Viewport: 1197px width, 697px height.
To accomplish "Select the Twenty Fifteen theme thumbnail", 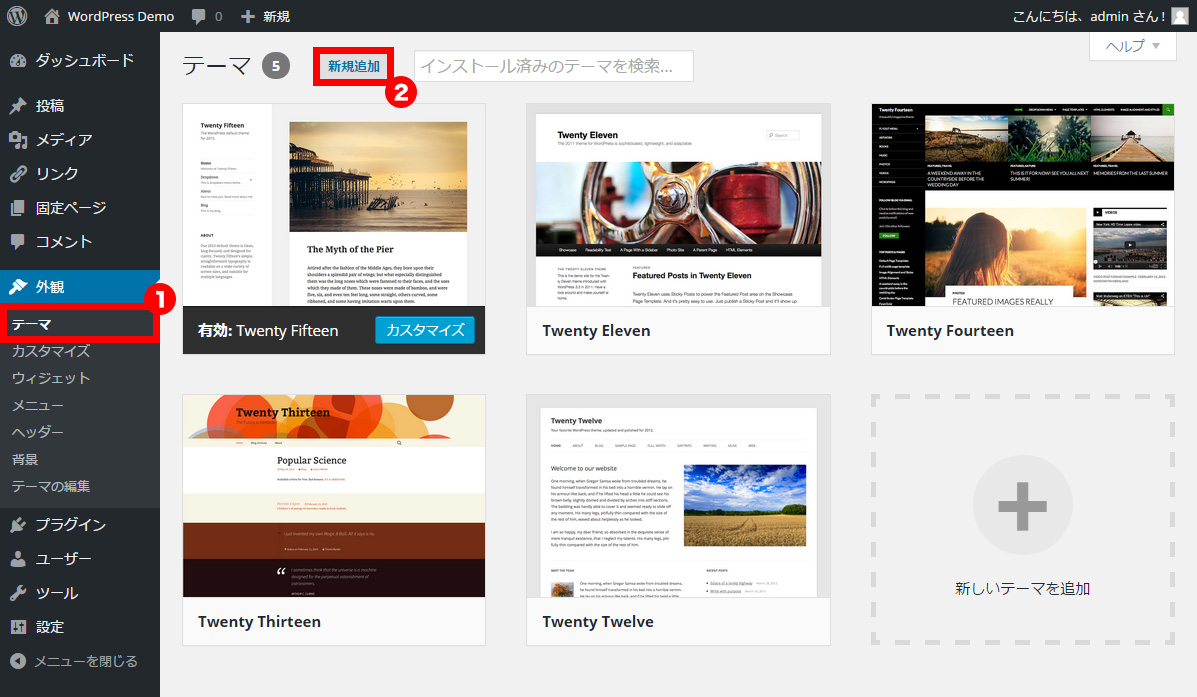I will [x=334, y=205].
